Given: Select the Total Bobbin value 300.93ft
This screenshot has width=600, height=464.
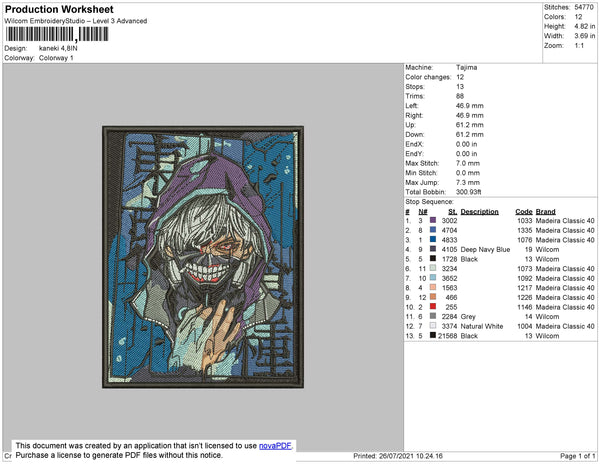Looking at the screenshot, I should point(469,192).
